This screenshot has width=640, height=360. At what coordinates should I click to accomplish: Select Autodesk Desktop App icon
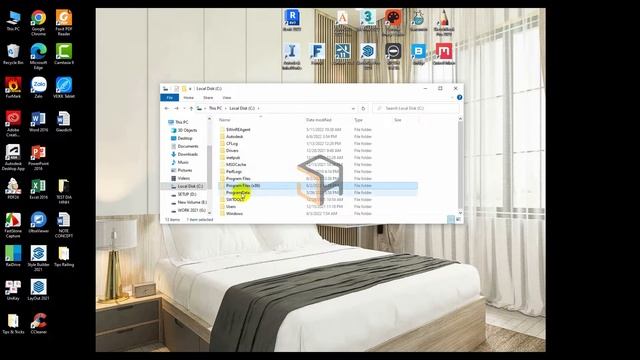13,157
